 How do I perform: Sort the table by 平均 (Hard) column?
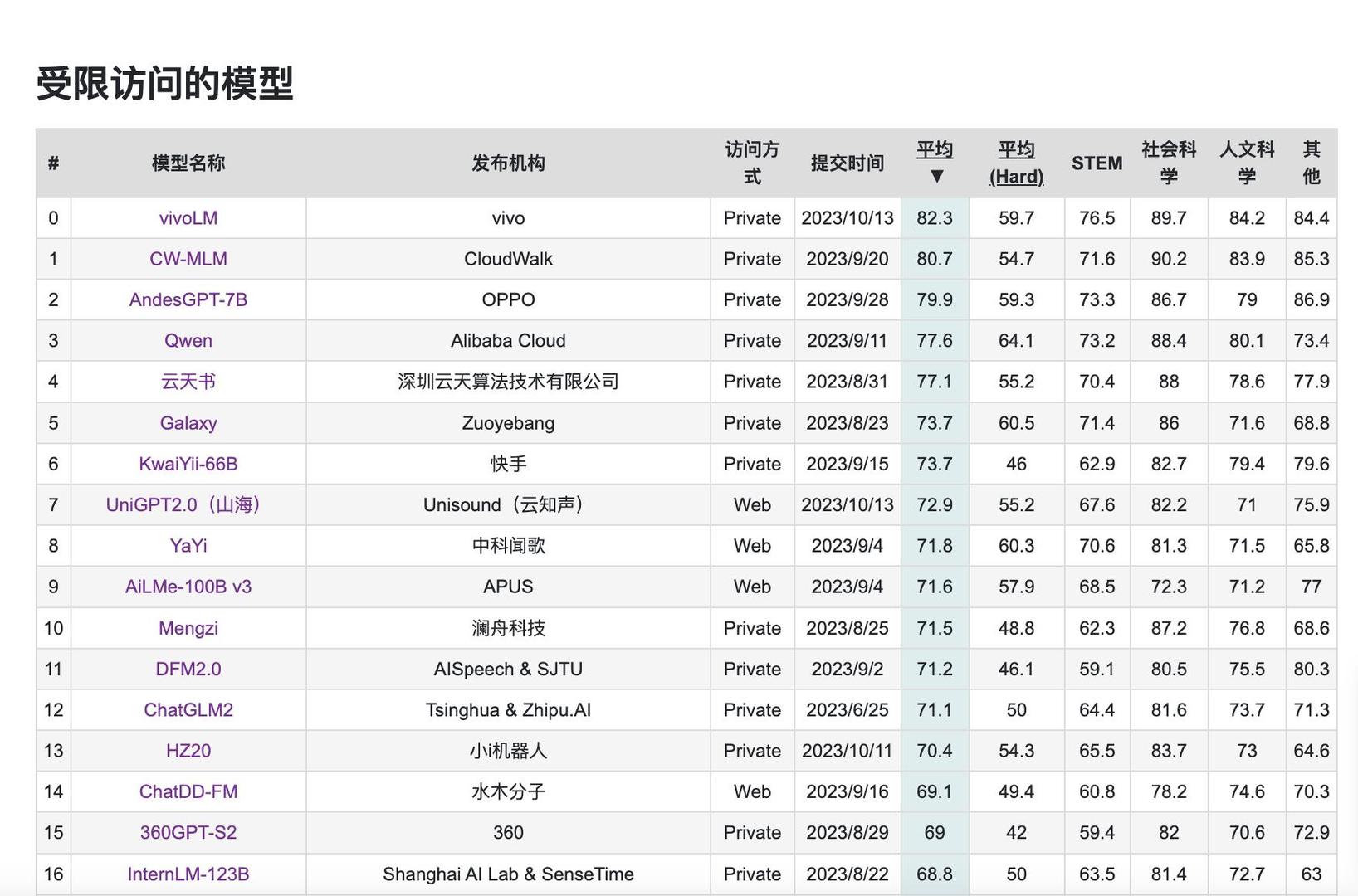pyautogui.click(x=1016, y=163)
